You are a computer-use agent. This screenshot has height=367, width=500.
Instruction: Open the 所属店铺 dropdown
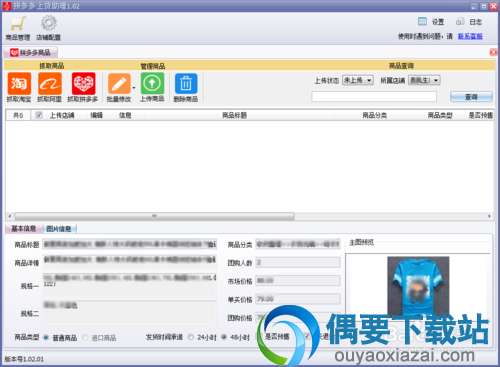424,80
